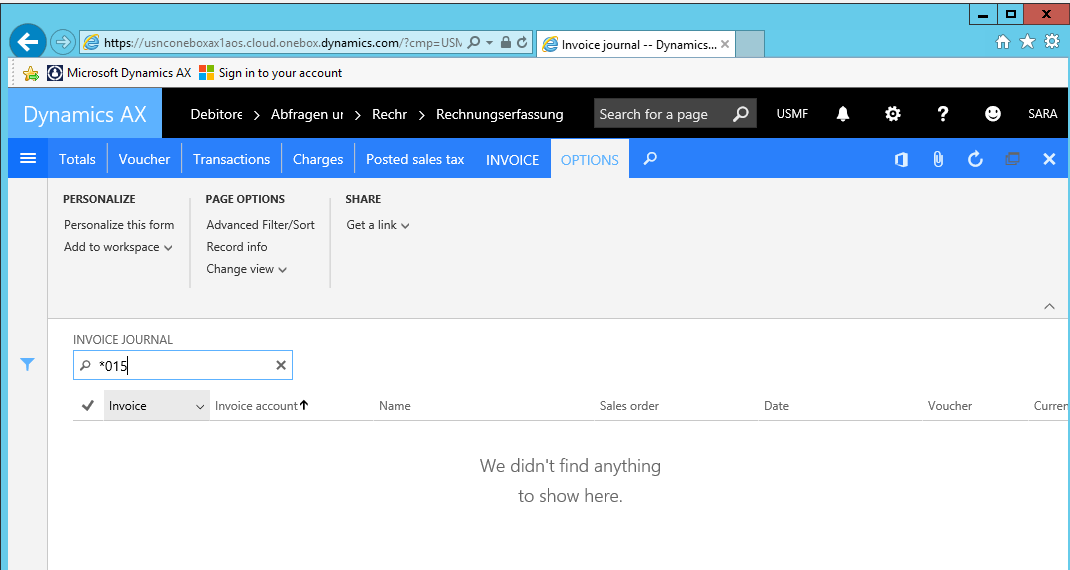Open the Get a link dropdown
Screen dimensions: 1070x570
pyautogui.click(x=378, y=225)
